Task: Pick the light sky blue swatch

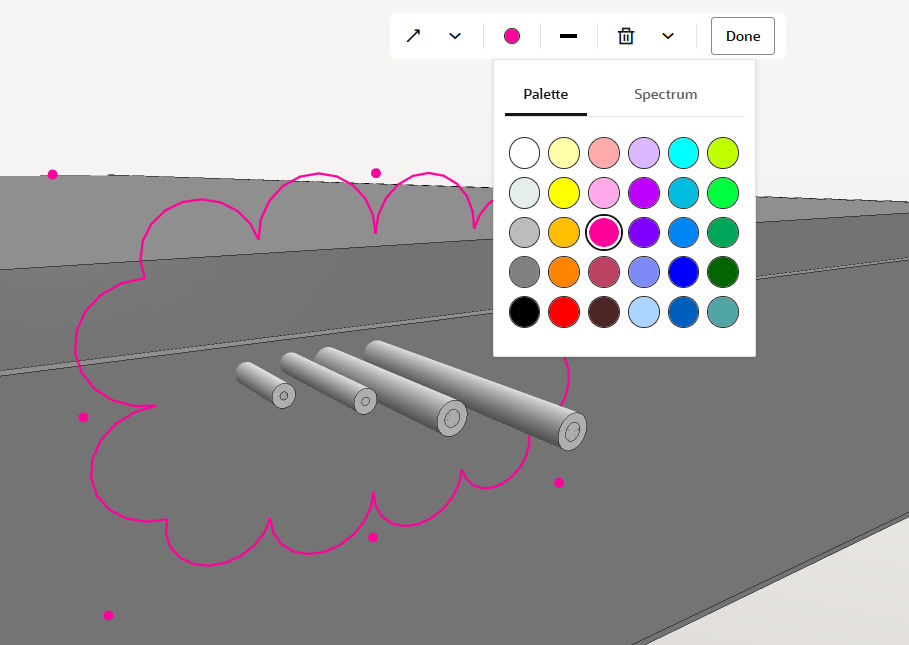Action: [x=644, y=312]
